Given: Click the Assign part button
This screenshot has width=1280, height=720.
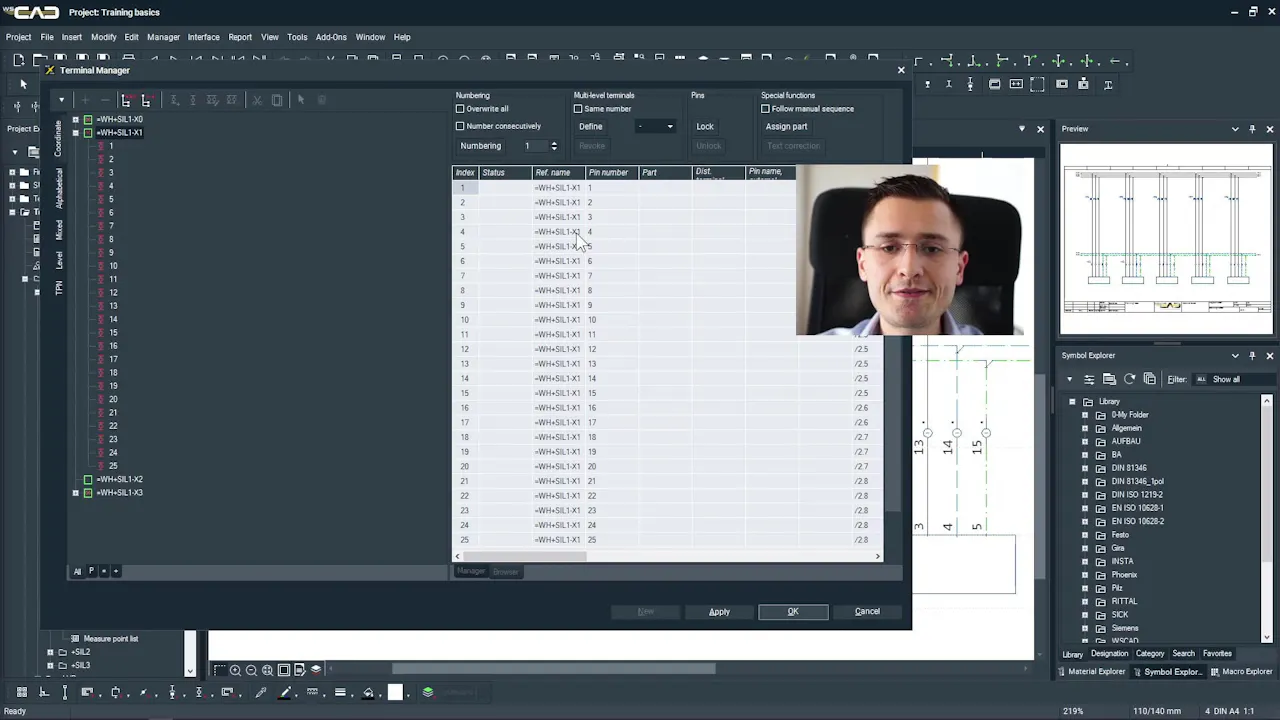Looking at the screenshot, I should point(786,127).
